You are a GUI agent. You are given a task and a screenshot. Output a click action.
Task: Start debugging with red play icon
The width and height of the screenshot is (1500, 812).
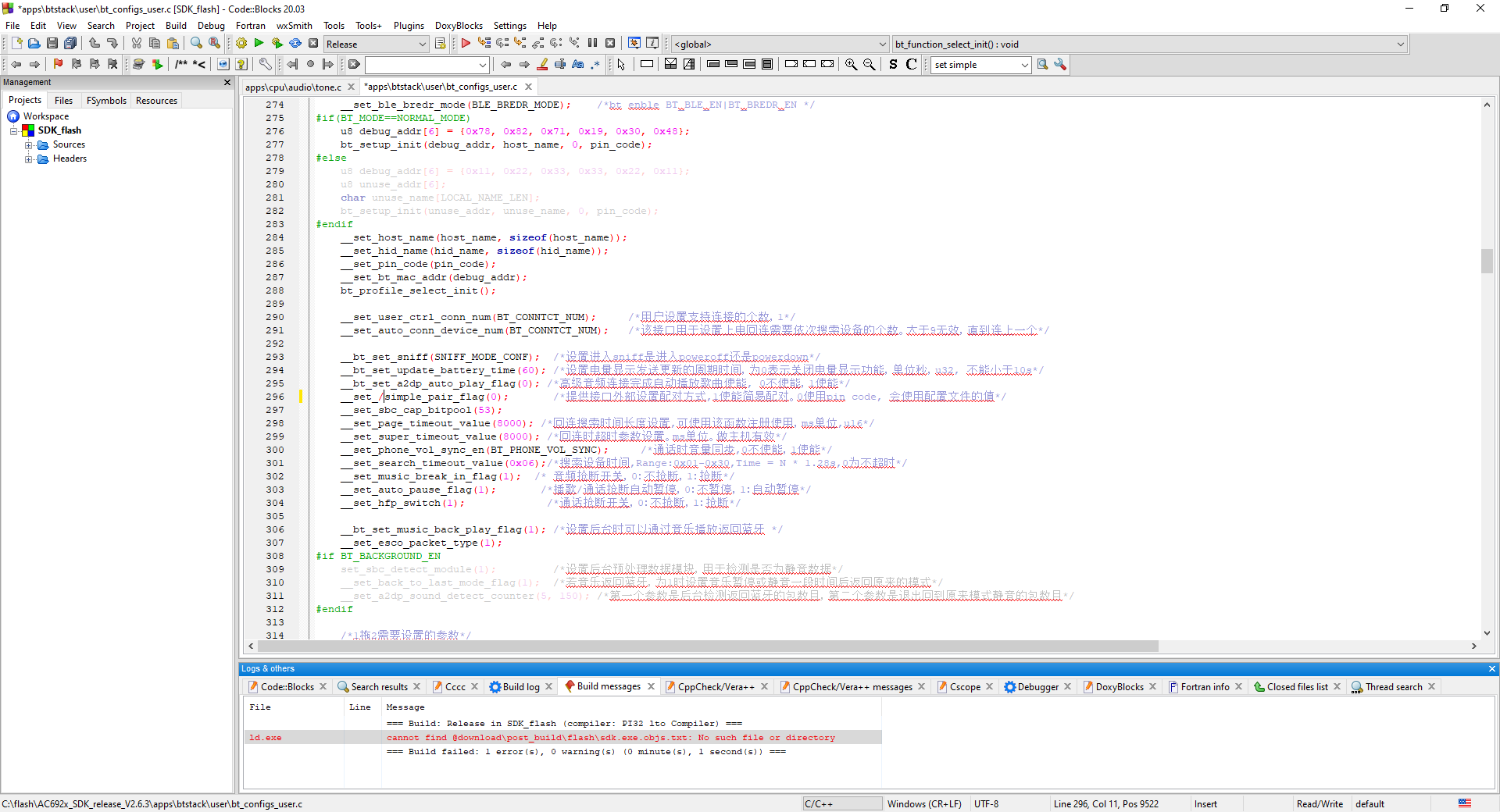point(466,44)
